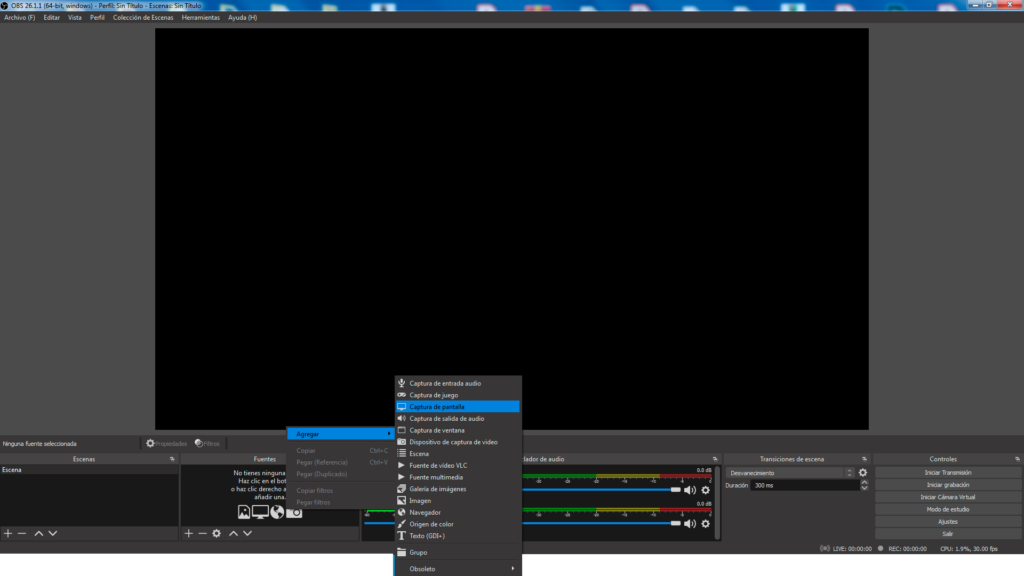
Task: Click Iniciar Transmisión button
Action: (948, 473)
